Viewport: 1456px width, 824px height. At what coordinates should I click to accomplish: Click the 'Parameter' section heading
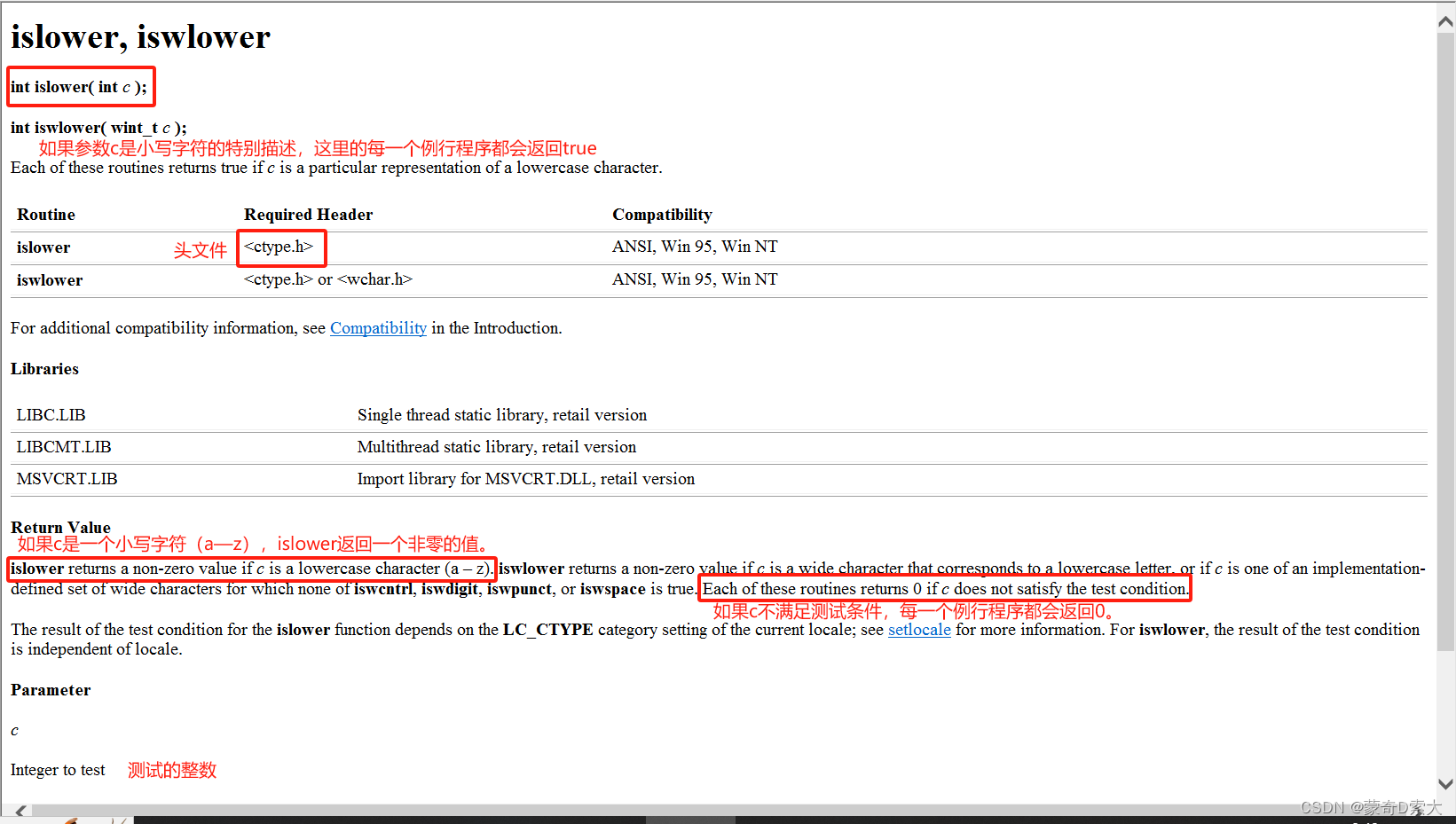(51, 690)
